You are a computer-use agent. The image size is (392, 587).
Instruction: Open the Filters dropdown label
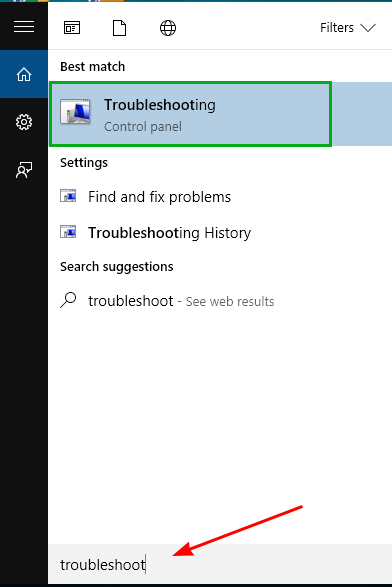click(x=337, y=28)
